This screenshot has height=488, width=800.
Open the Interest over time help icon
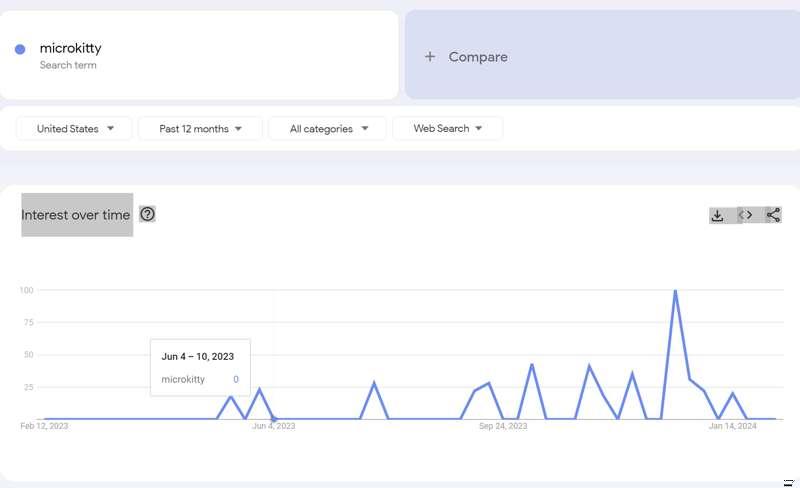pyautogui.click(x=147, y=214)
